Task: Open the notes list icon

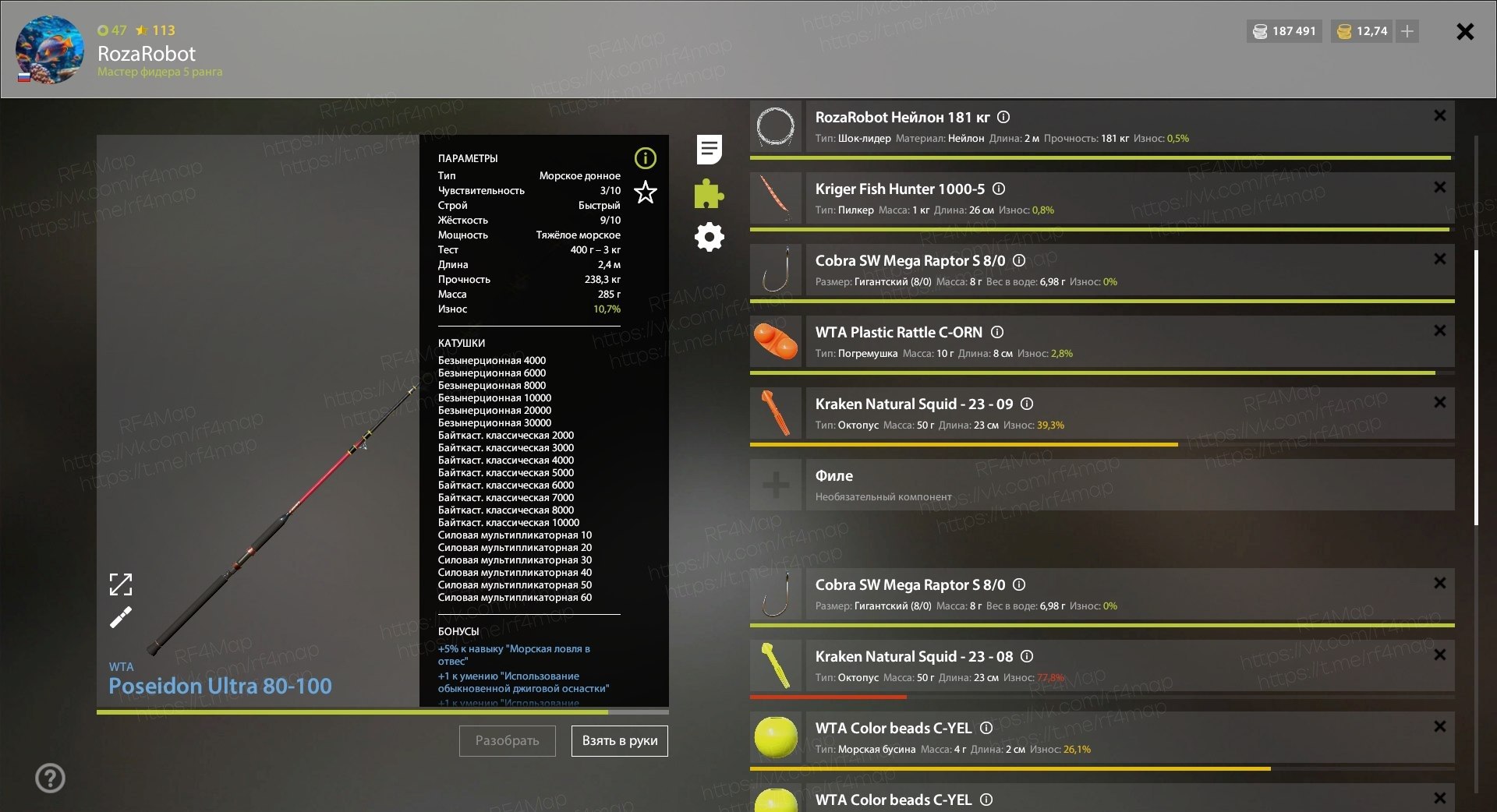Action: (x=710, y=149)
